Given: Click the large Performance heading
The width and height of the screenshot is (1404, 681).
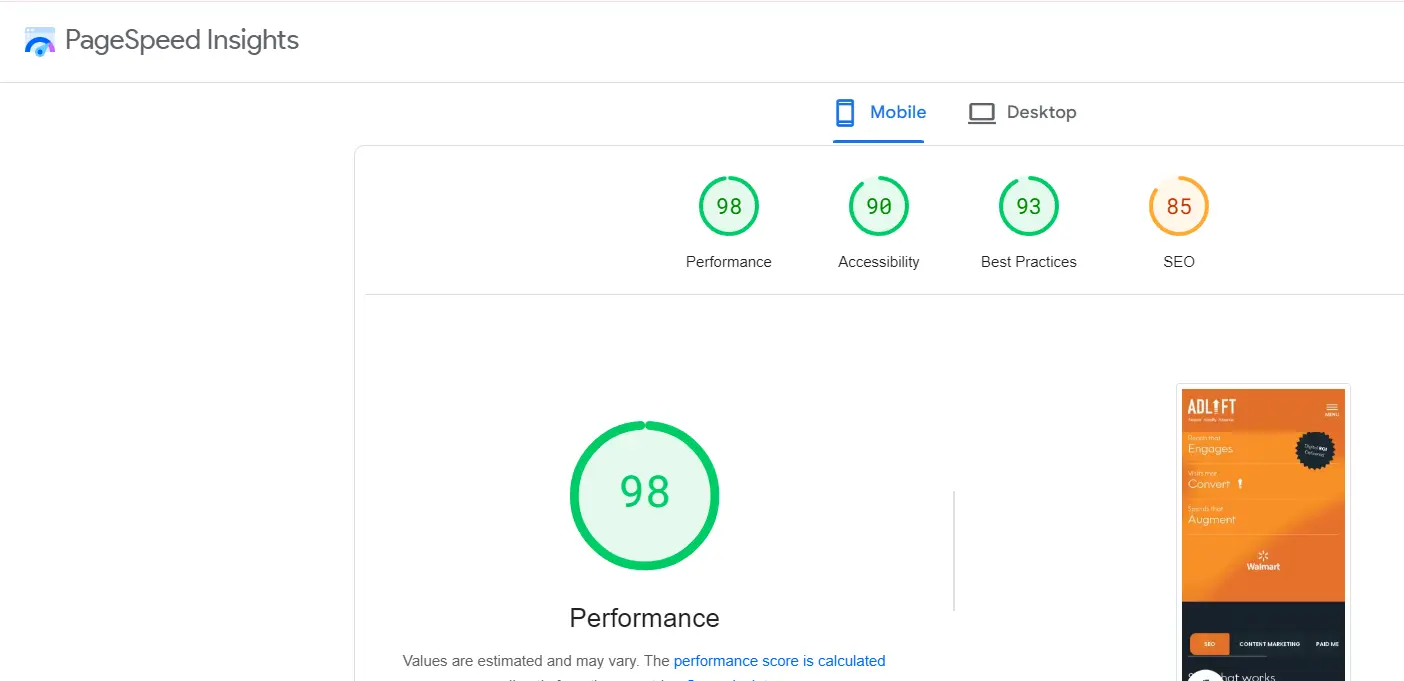Looking at the screenshot, I should pos(645,618).
